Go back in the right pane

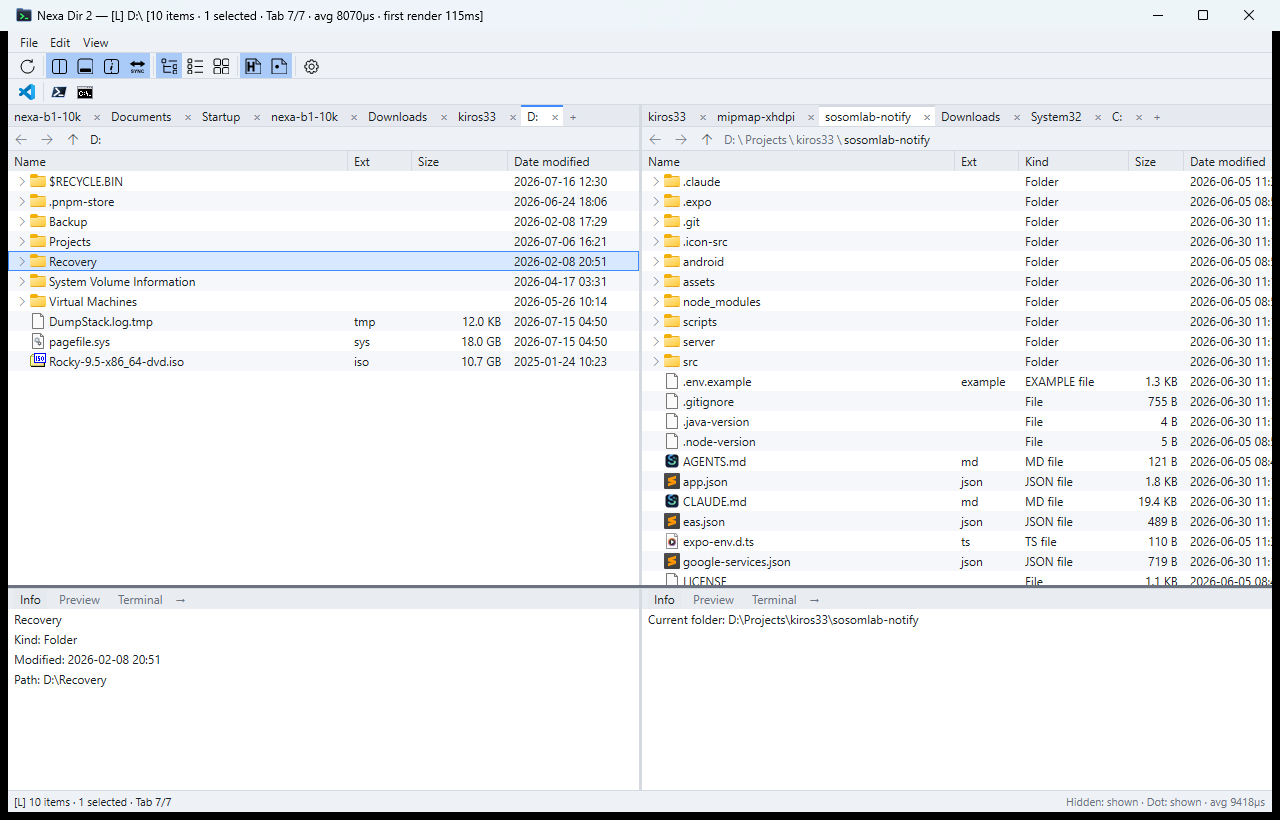point(655,140)
